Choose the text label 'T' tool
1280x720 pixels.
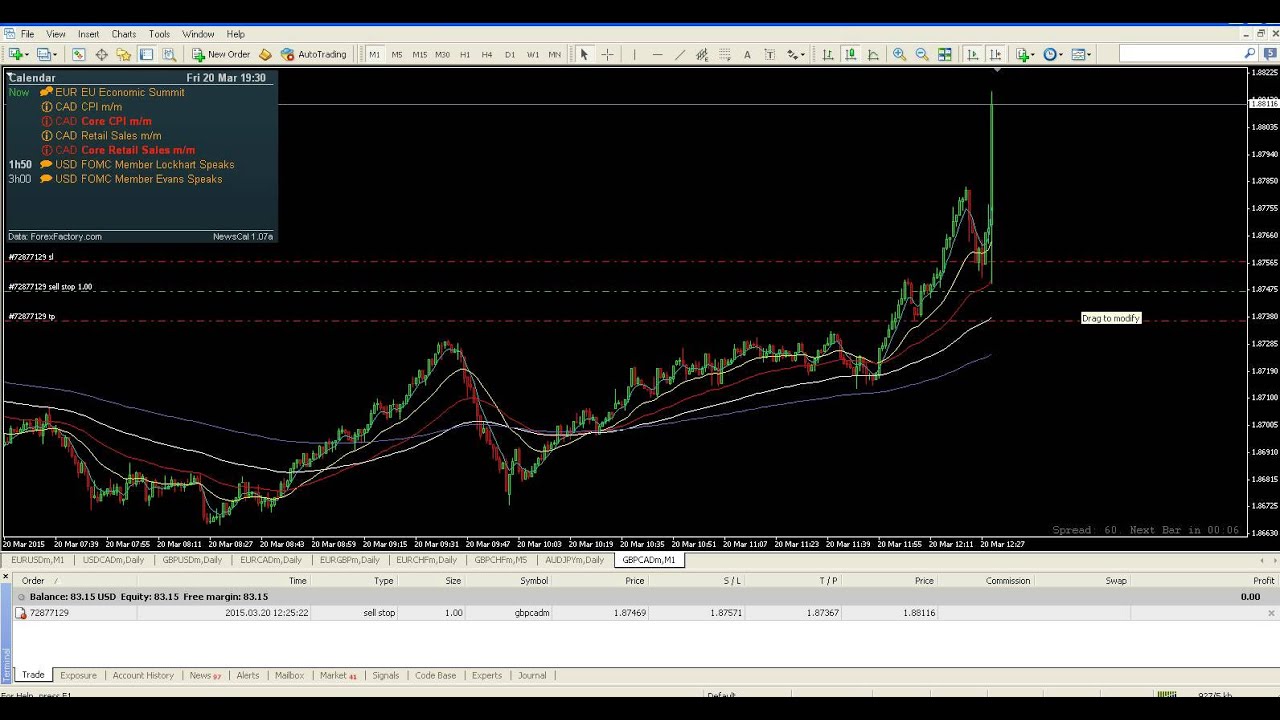[x=770, y=54]
